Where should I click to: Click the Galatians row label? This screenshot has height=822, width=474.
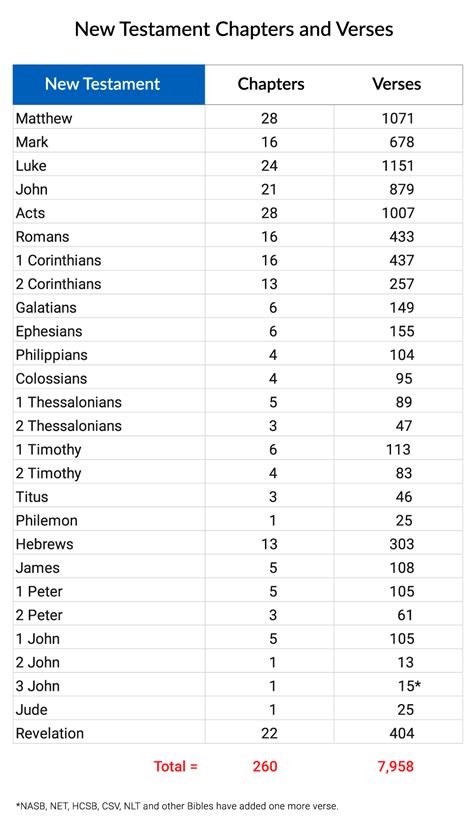pyautogui.click(x=46, y=307)
